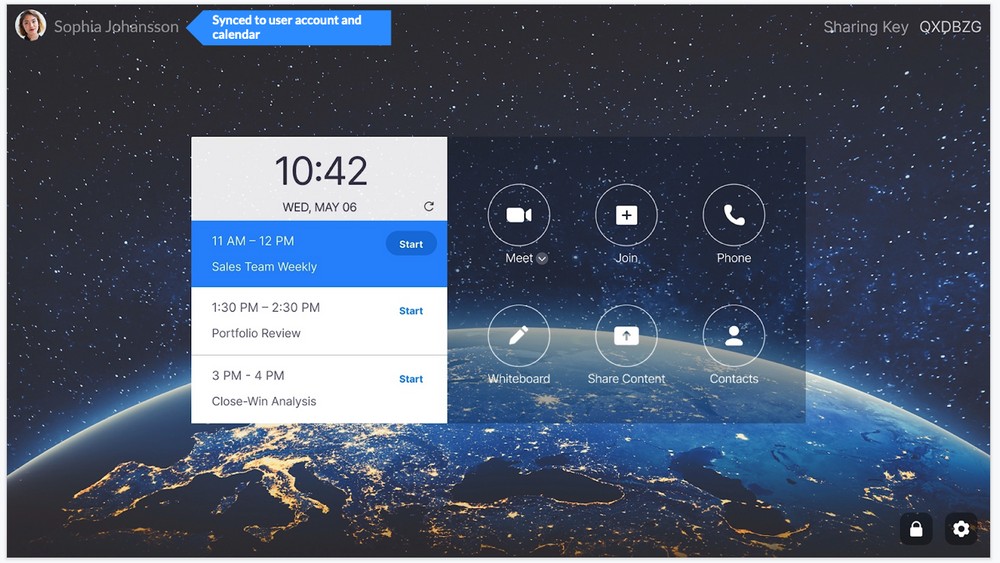Image resolution: width=1000 pixels, height=563 pixels.
Task: Click the Whiteboard label text
Action: 518,379
